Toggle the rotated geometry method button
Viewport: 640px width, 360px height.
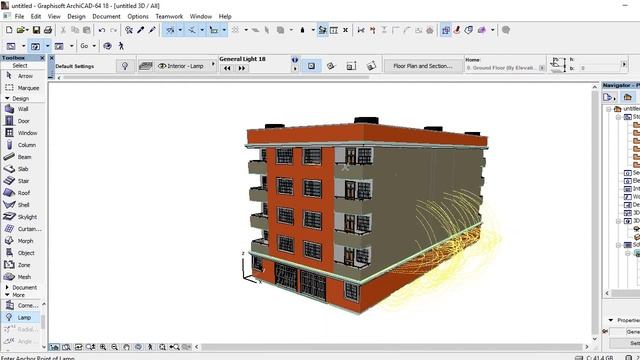pyautogui.click(x=331, y=66)
